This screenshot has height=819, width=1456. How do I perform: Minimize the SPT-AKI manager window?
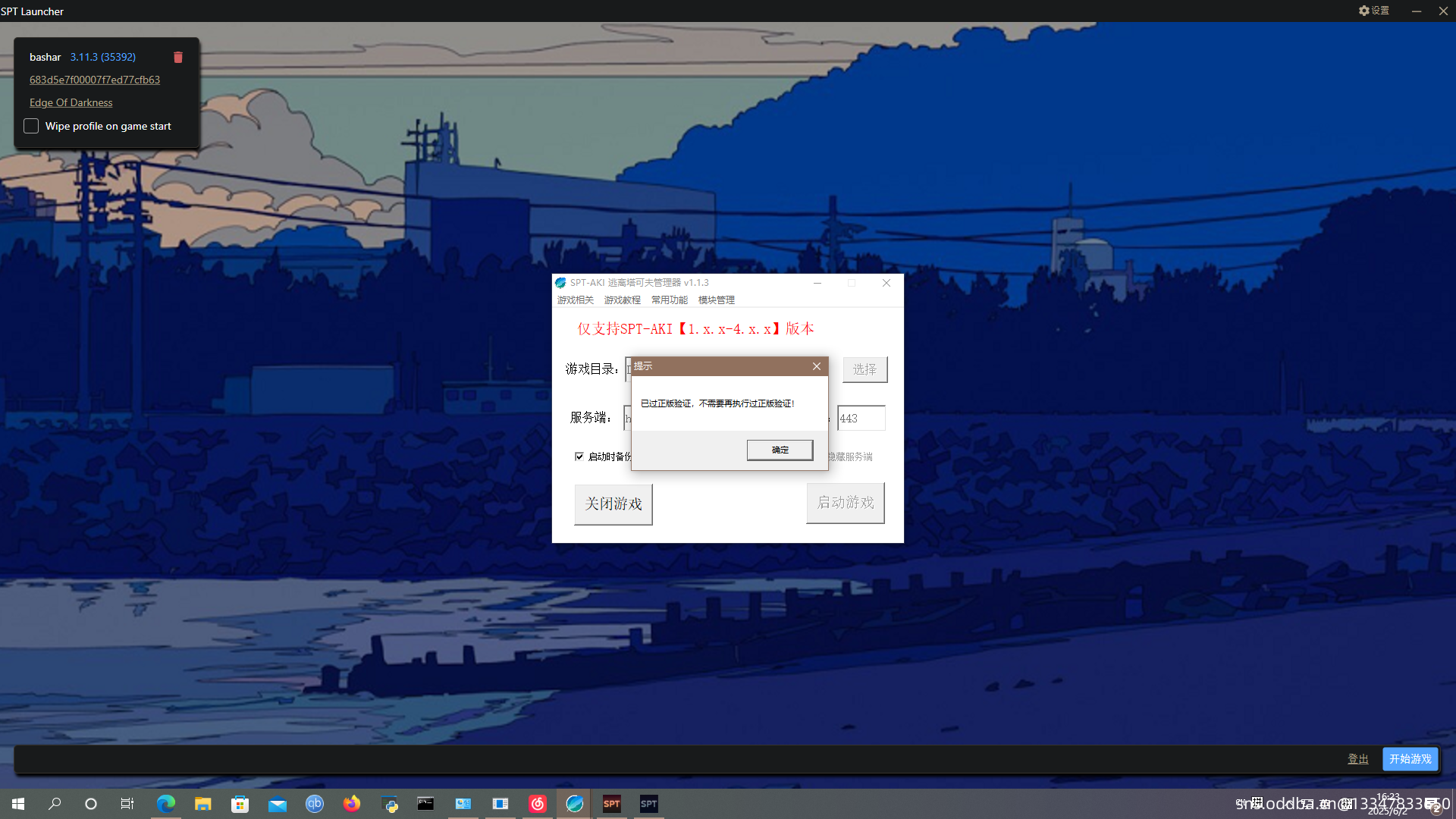click(817, 283)
